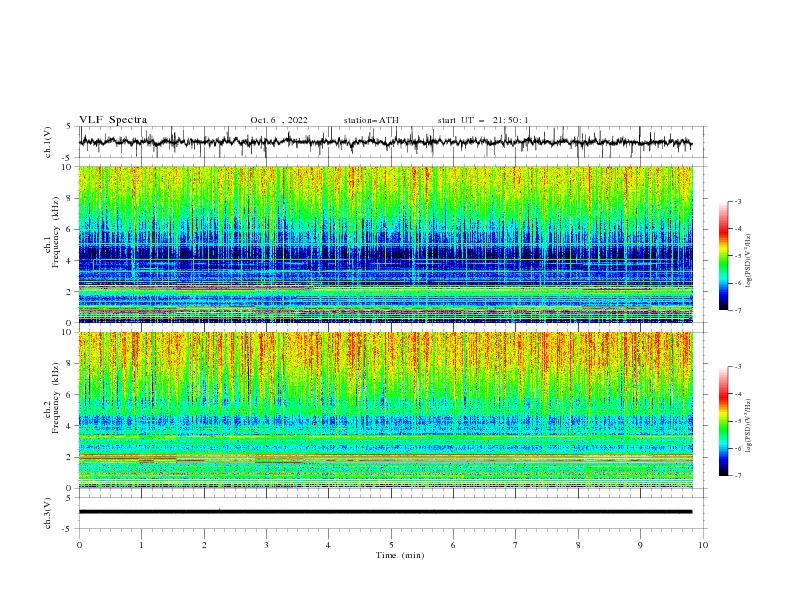Click inside the ch.2 spectrogram panel
Image resolution: width=792 pixels, height=612 pixels.
tap(385, 410)
